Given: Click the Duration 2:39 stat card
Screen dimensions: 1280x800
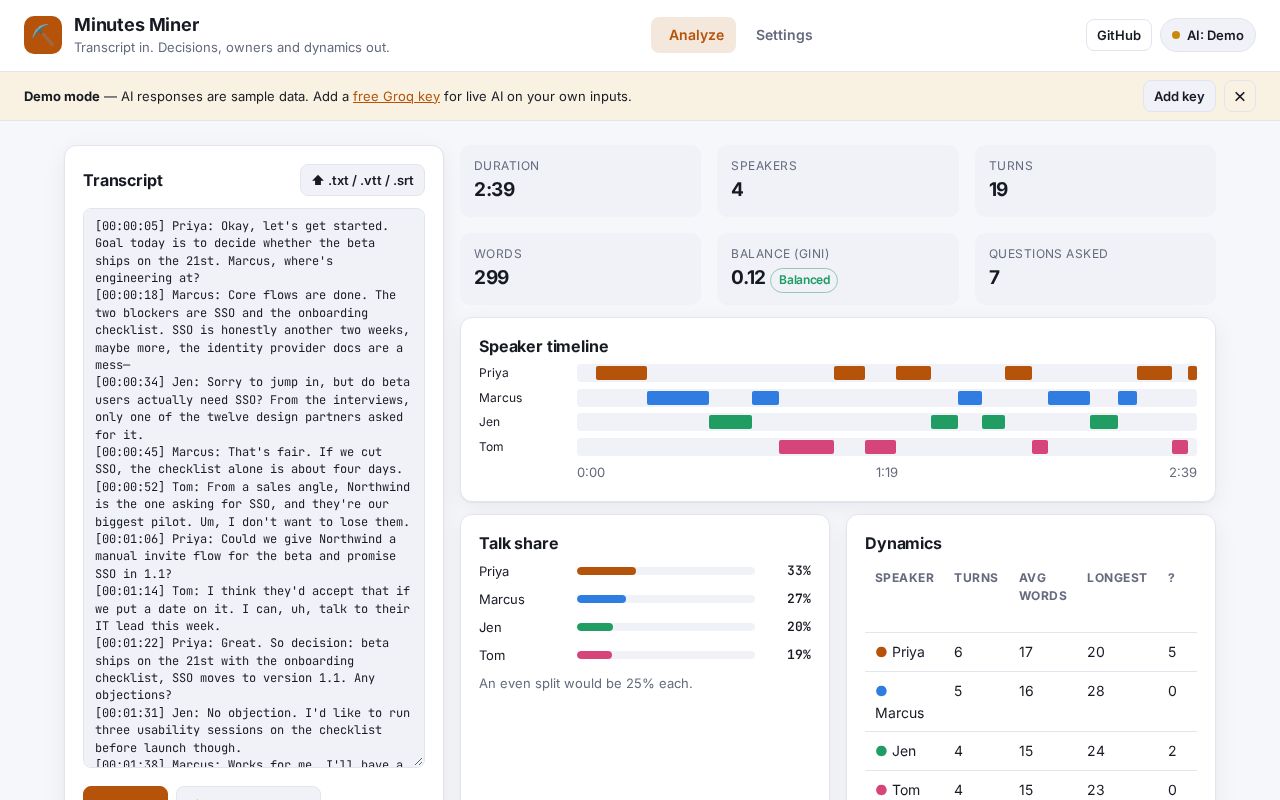Looking at the screenshot, I should 581,181.
